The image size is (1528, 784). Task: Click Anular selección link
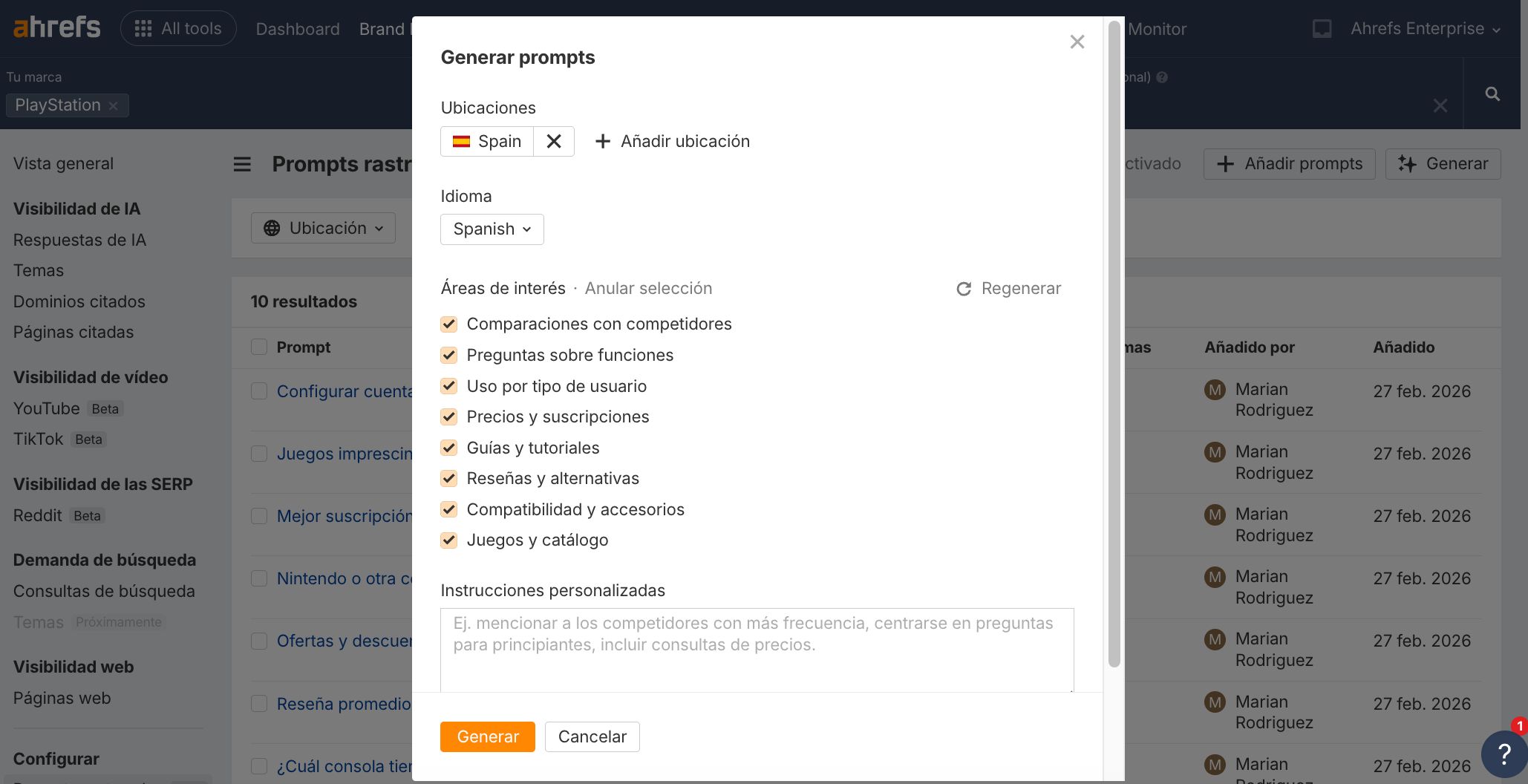(x=648, y=288)
